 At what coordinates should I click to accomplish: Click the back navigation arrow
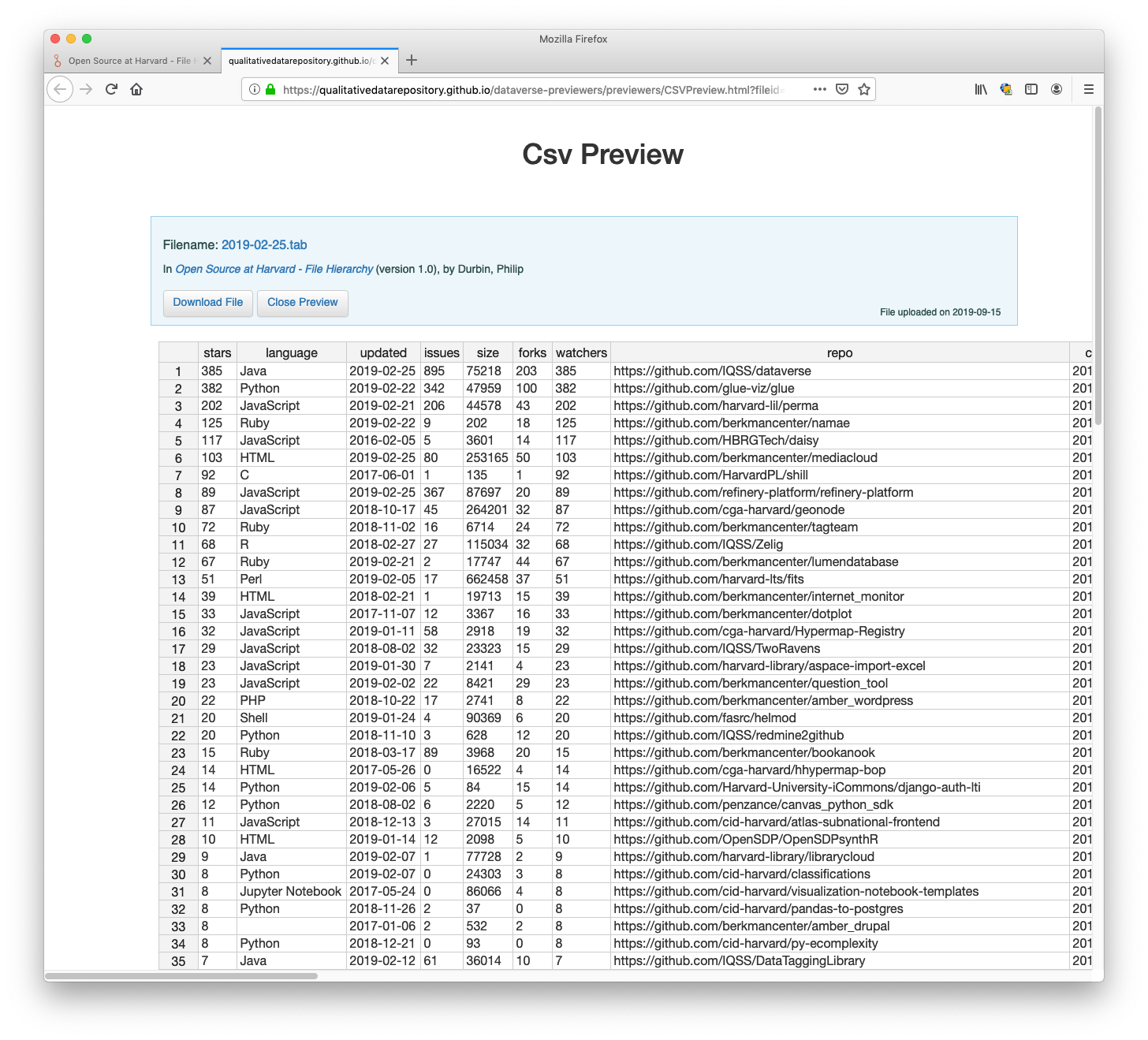(60, 89)
